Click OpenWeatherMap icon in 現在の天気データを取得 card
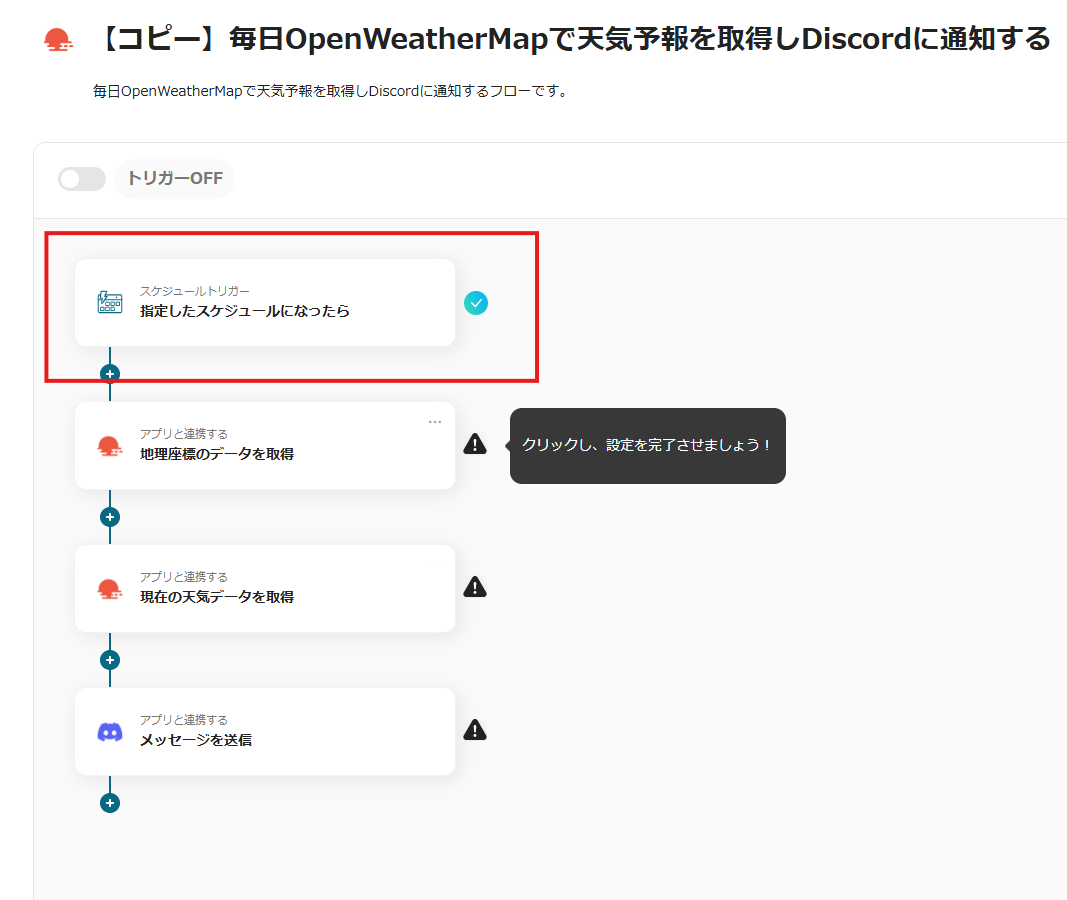The height and width of the screenshot is (900, 1067). [110, 588]
